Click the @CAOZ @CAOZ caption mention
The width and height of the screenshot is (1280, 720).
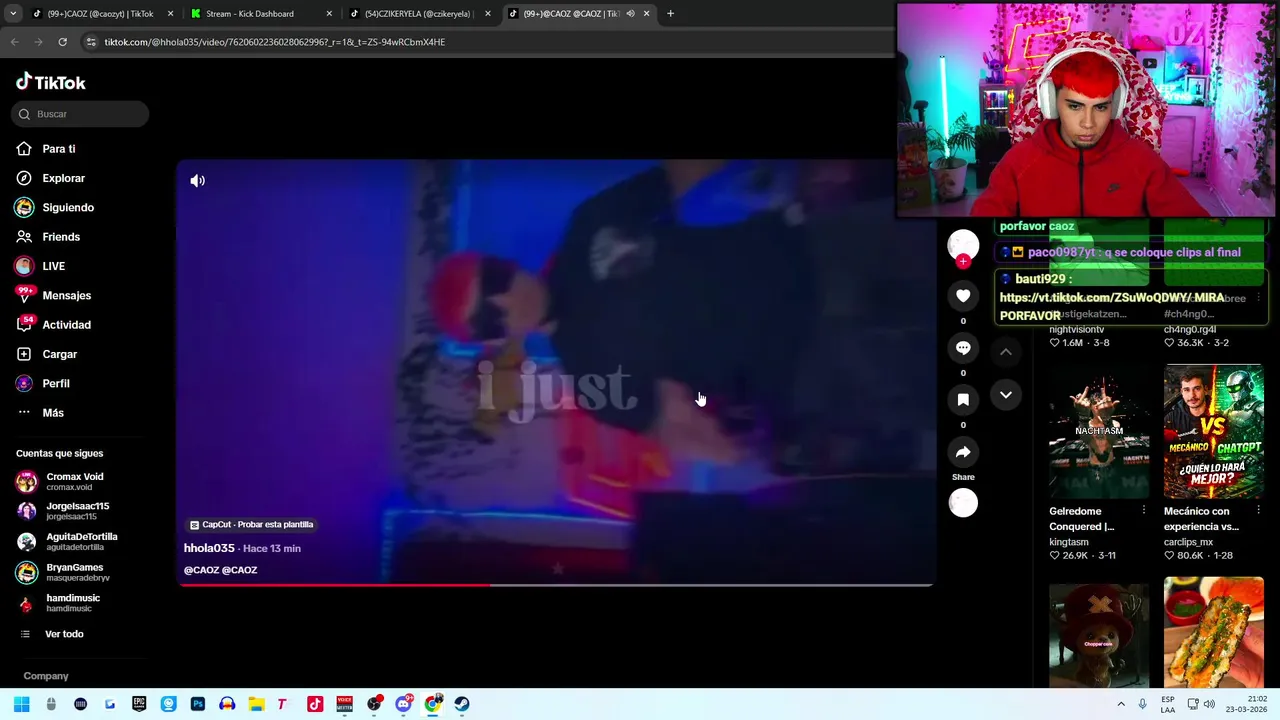click(x=221, y=570)
